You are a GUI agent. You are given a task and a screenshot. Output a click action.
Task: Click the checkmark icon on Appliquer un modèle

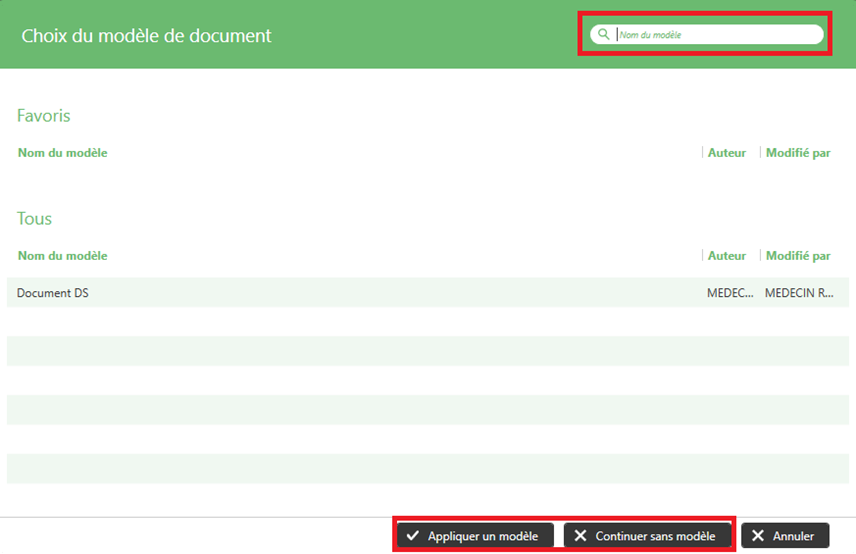tap(412, 536)
